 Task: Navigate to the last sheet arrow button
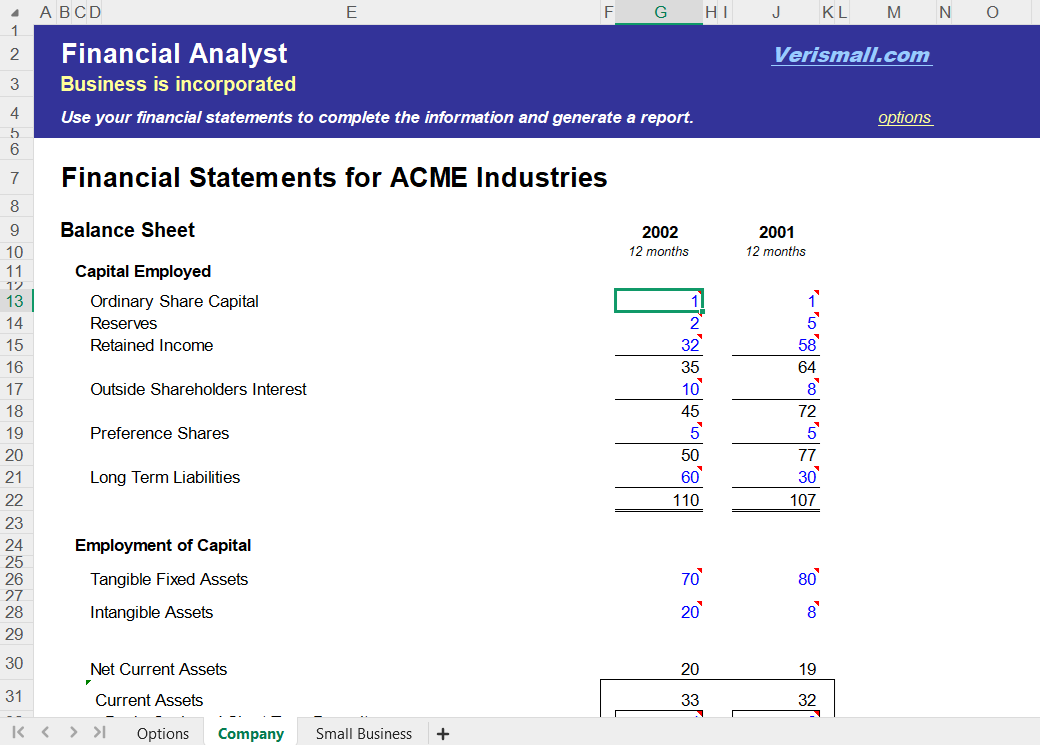point(99,733)
